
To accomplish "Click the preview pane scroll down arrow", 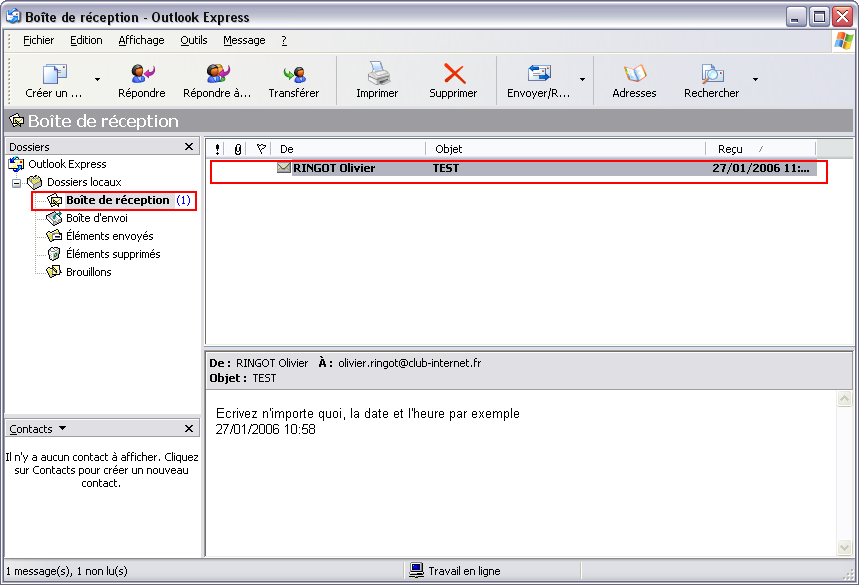I will point(844,547).
